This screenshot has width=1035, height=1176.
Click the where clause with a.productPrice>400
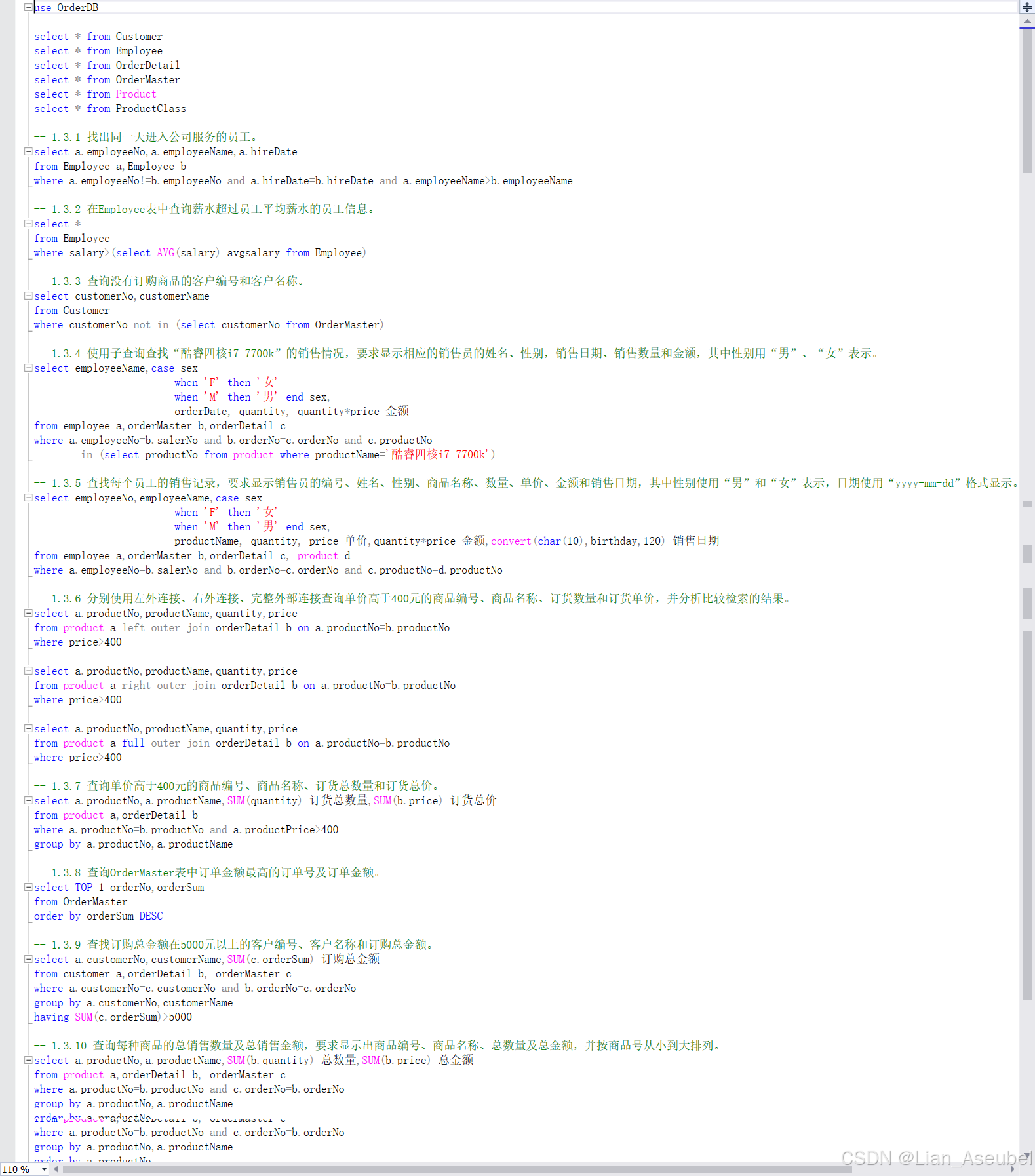click(186, 830)
